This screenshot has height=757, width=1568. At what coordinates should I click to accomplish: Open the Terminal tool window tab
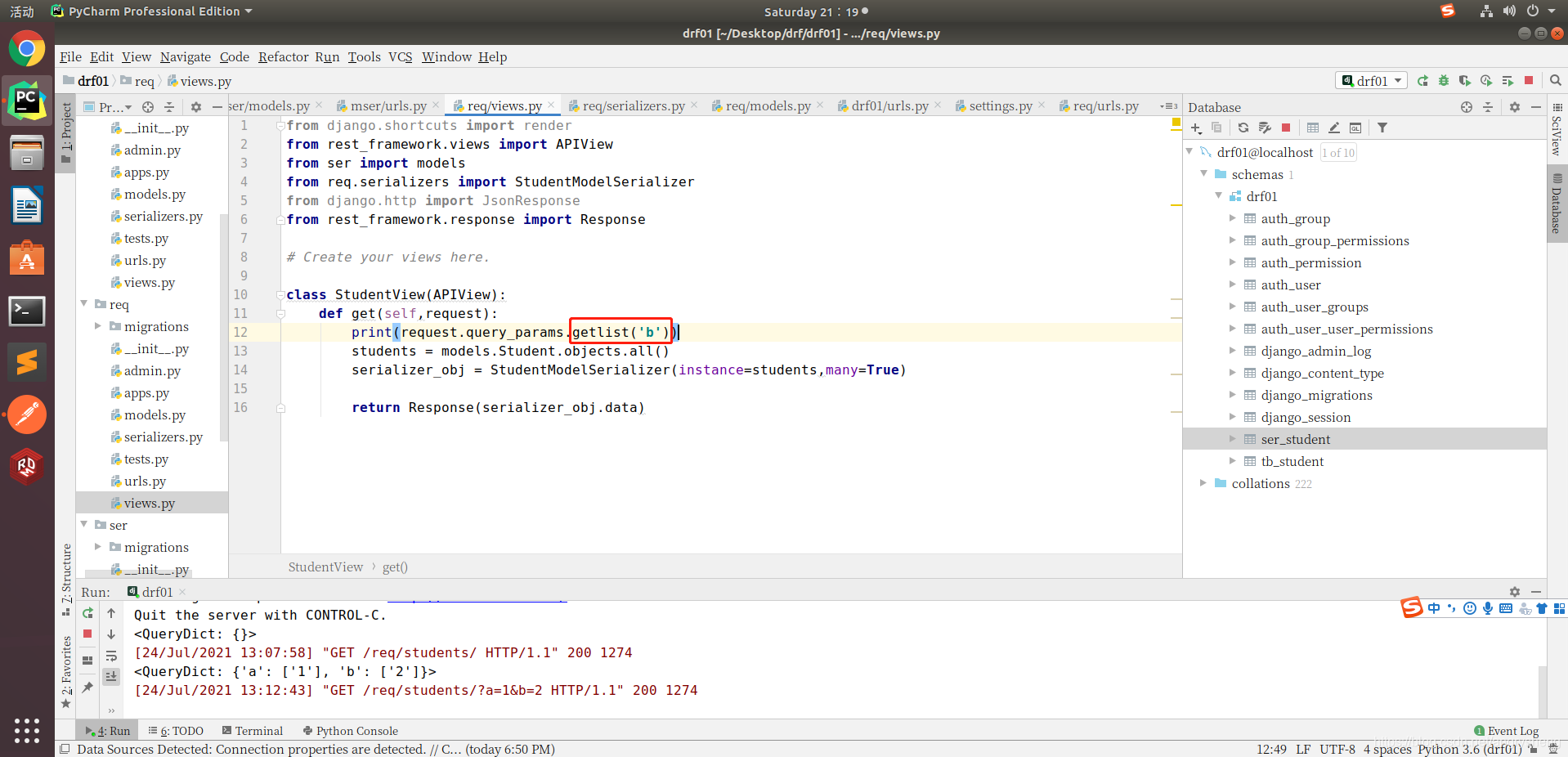tap(253, 731)
